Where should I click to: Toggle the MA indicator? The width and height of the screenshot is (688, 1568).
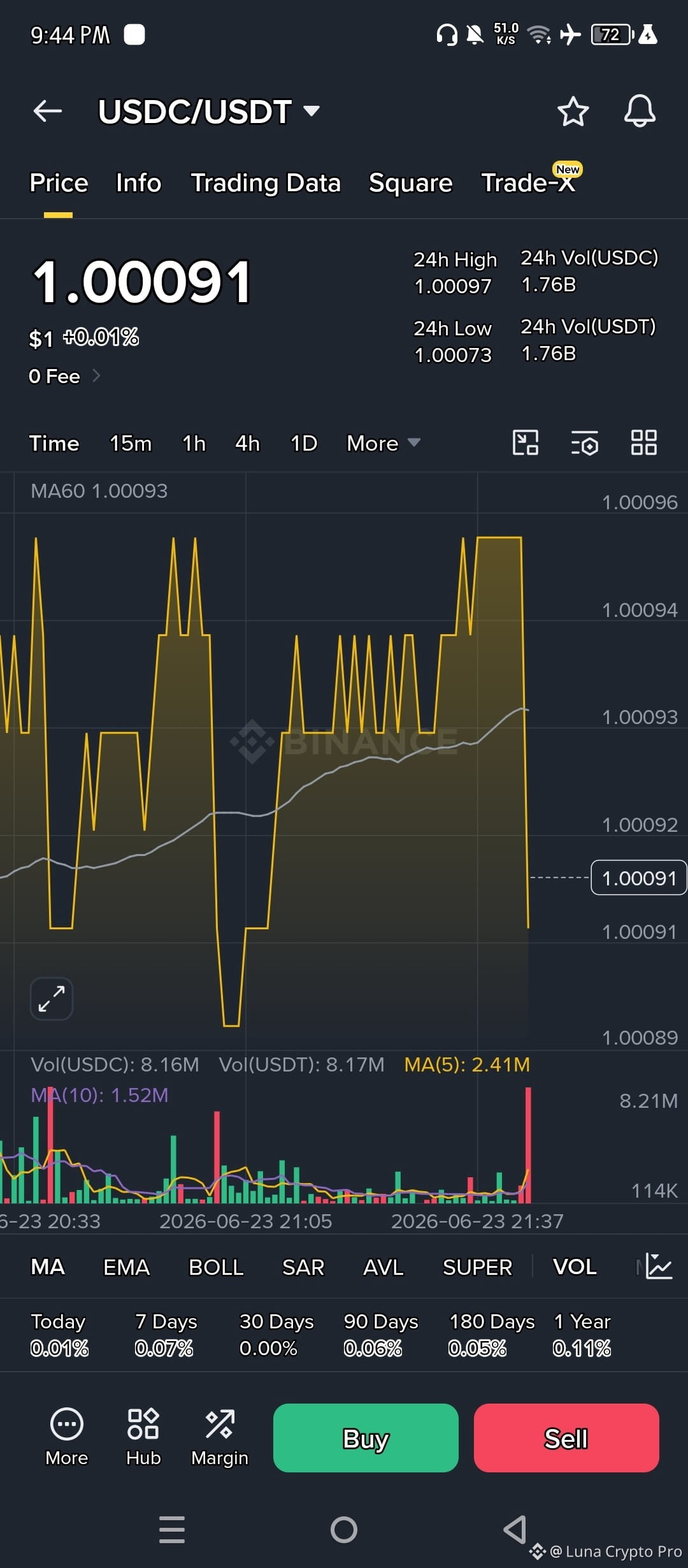click(48, 1267)
